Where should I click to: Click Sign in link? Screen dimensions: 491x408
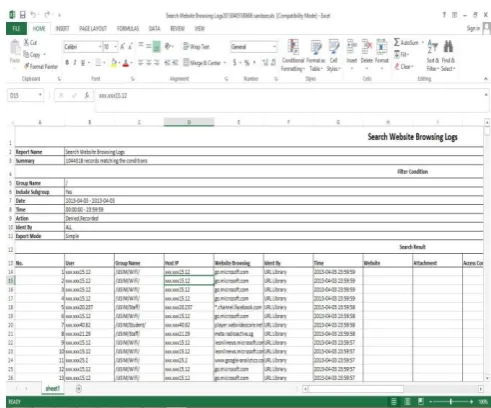click(x=473, y=29)
